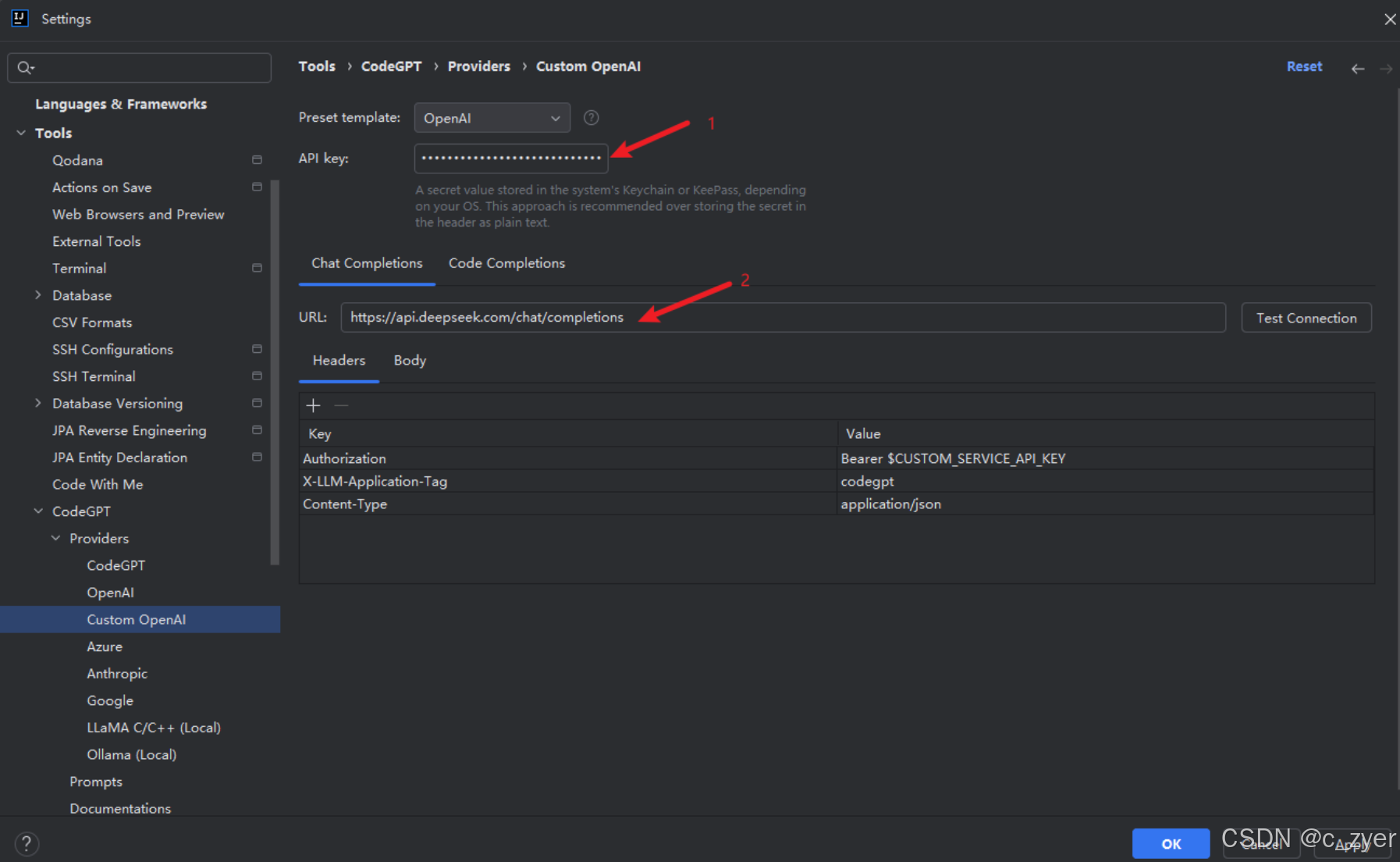Click the search magnifier icon in settings

25,68
